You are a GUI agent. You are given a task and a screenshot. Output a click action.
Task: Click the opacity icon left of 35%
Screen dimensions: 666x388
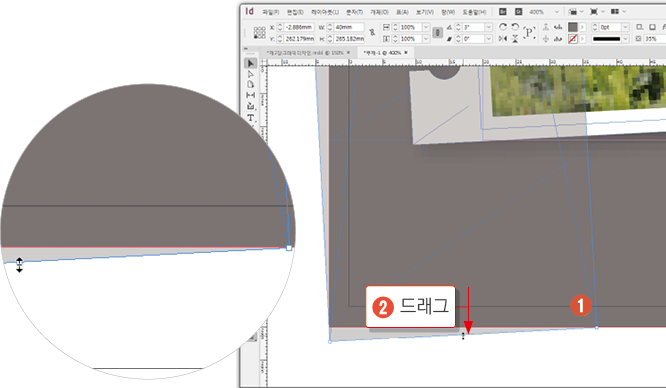click(638, 39)
